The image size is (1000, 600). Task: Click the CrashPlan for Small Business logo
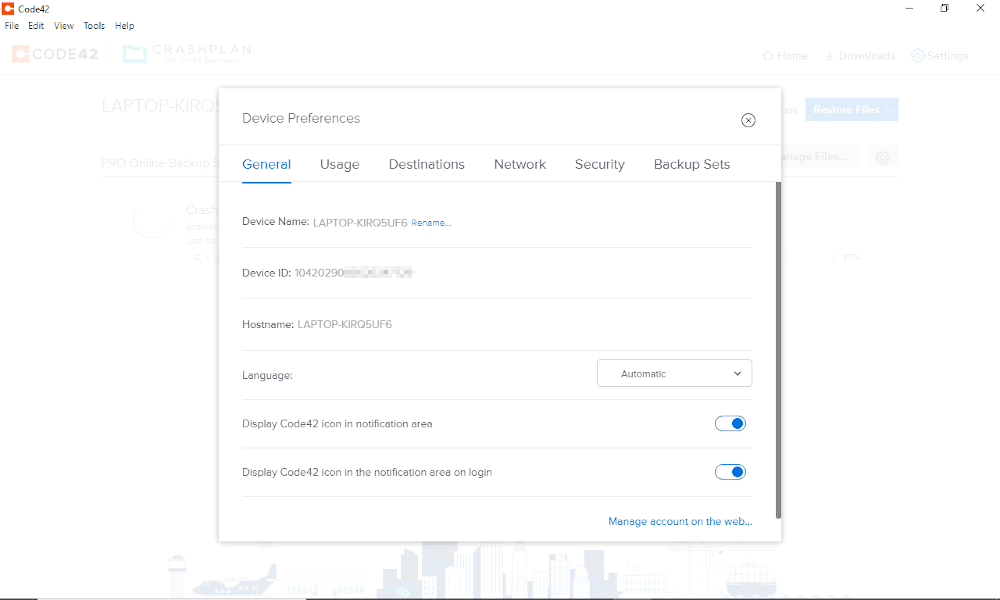click(x=185, y=52)
